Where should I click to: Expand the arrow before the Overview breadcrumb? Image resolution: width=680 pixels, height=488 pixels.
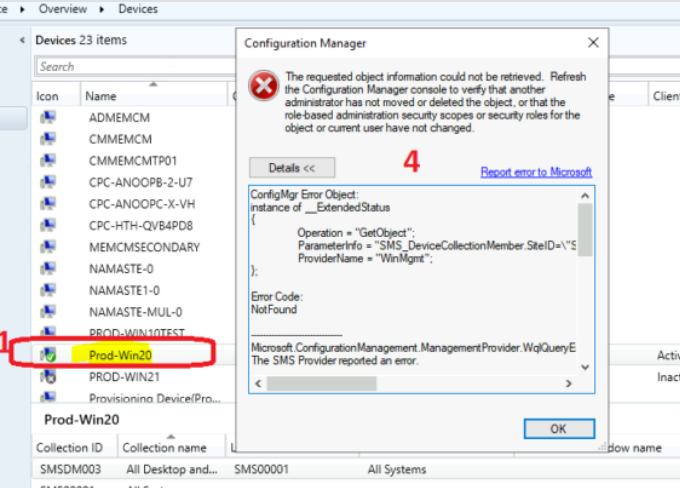(22, 9)
